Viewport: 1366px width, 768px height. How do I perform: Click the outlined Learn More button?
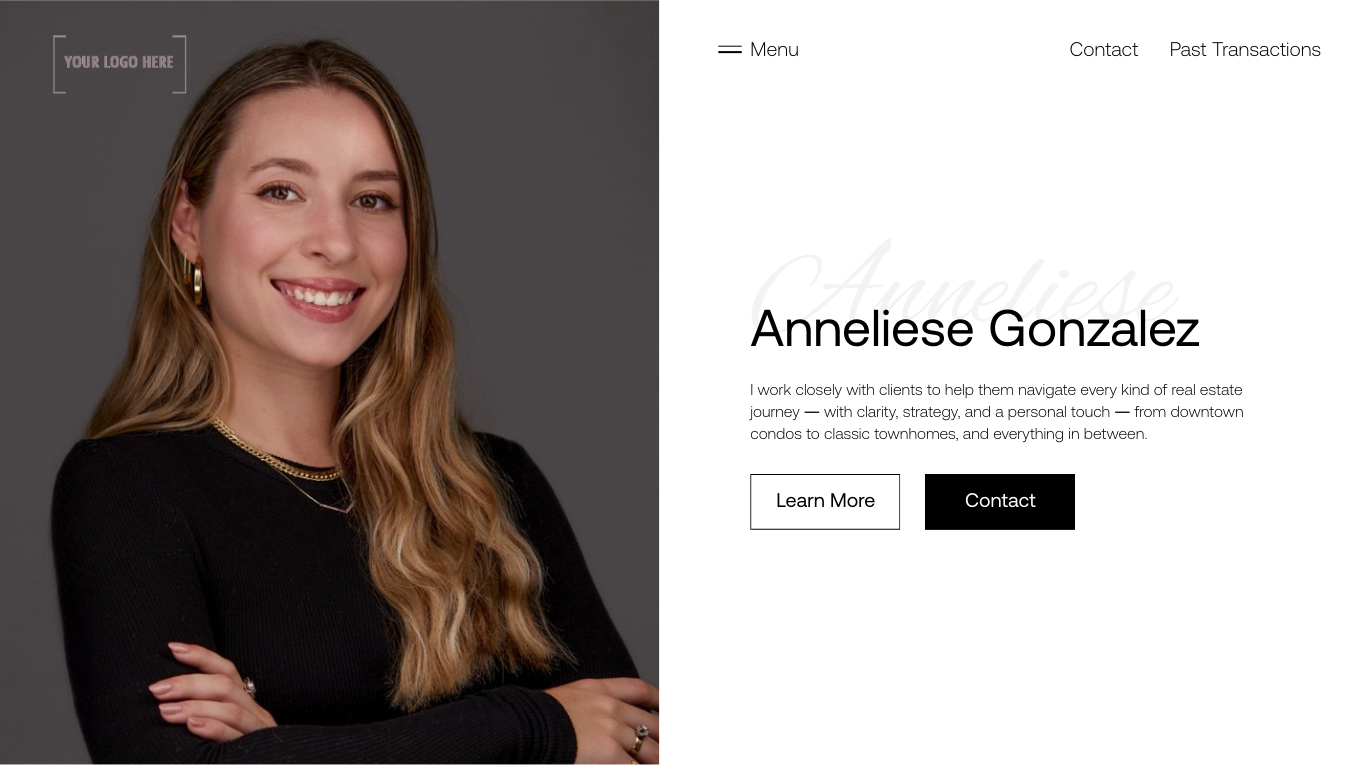[825, 502]
